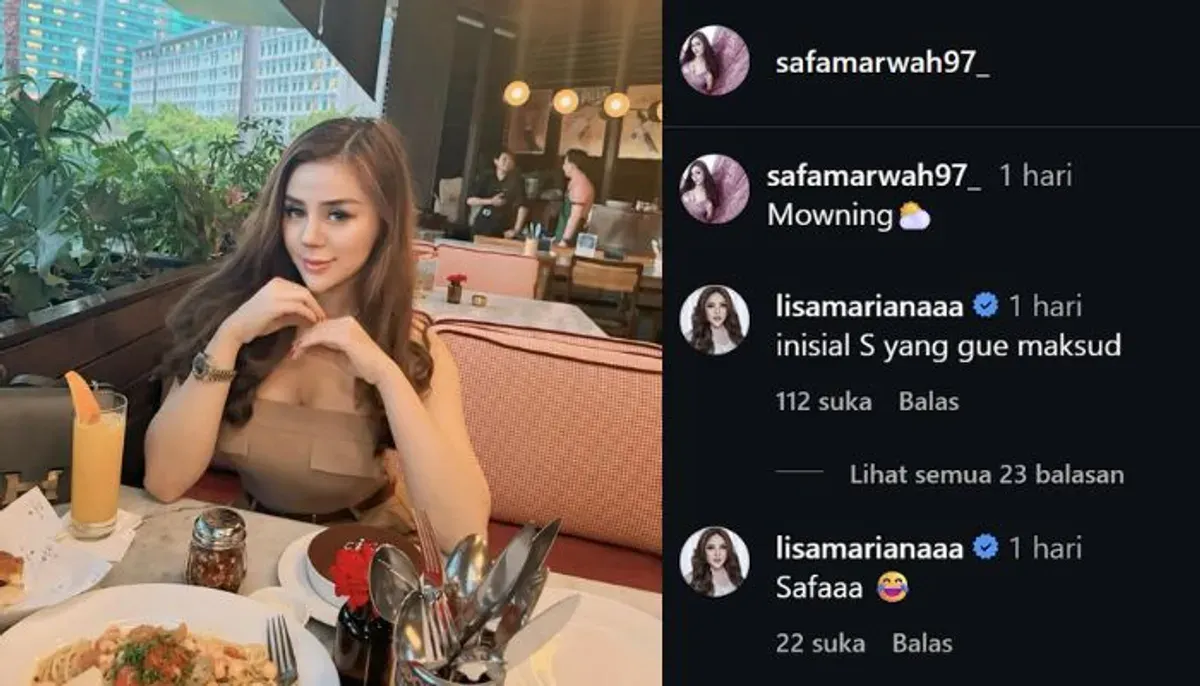Screen dimensions: 1200x686
Task: Click the cloud emoji after Mowning
Action: pos(914,216)
